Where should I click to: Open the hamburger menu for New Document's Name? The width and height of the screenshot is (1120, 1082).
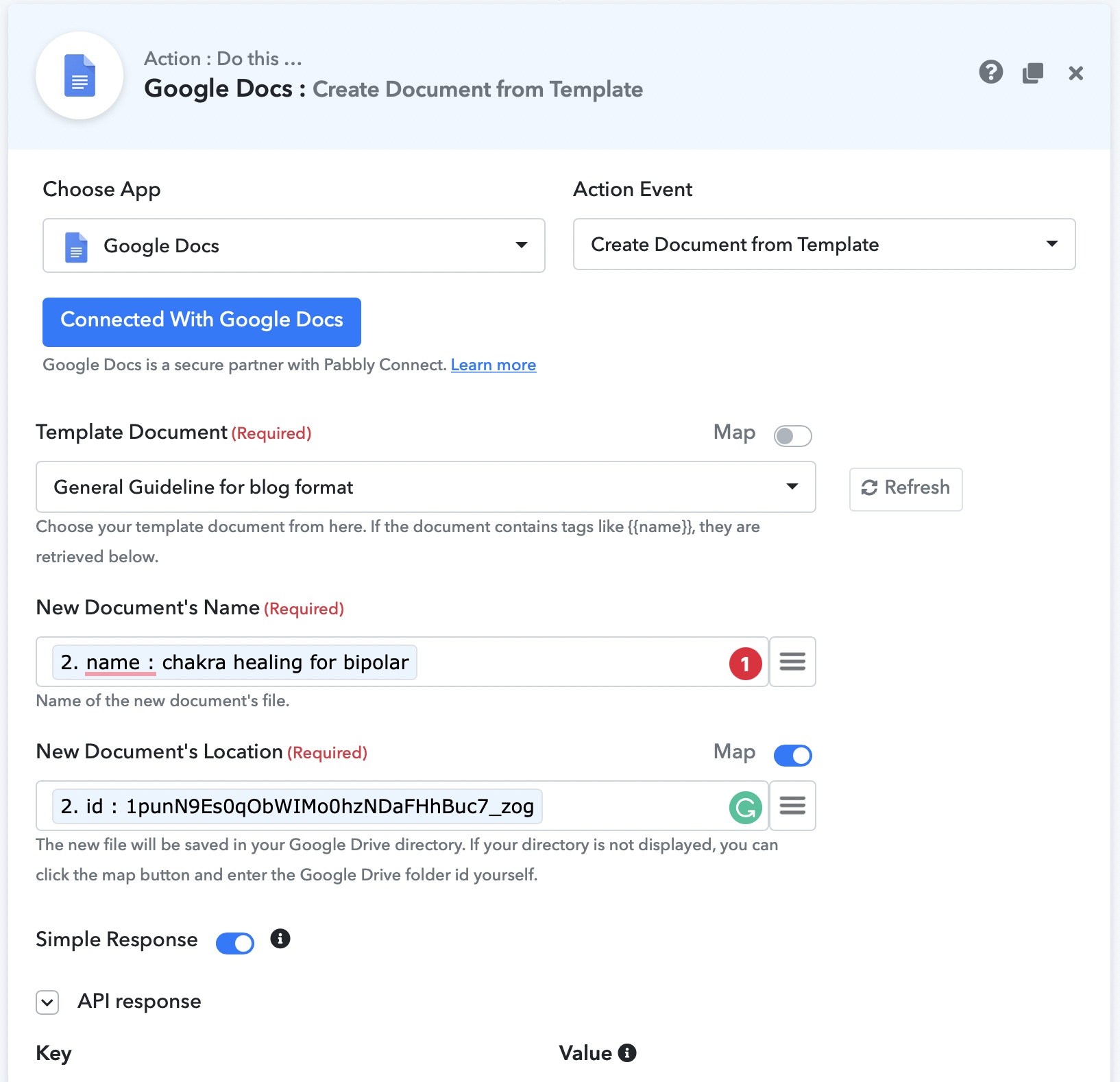792,662
